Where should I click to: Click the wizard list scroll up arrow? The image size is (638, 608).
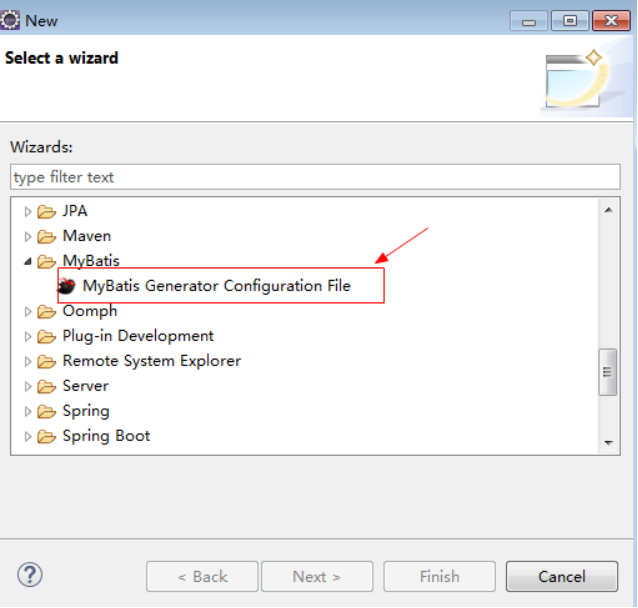coord(609,210)
